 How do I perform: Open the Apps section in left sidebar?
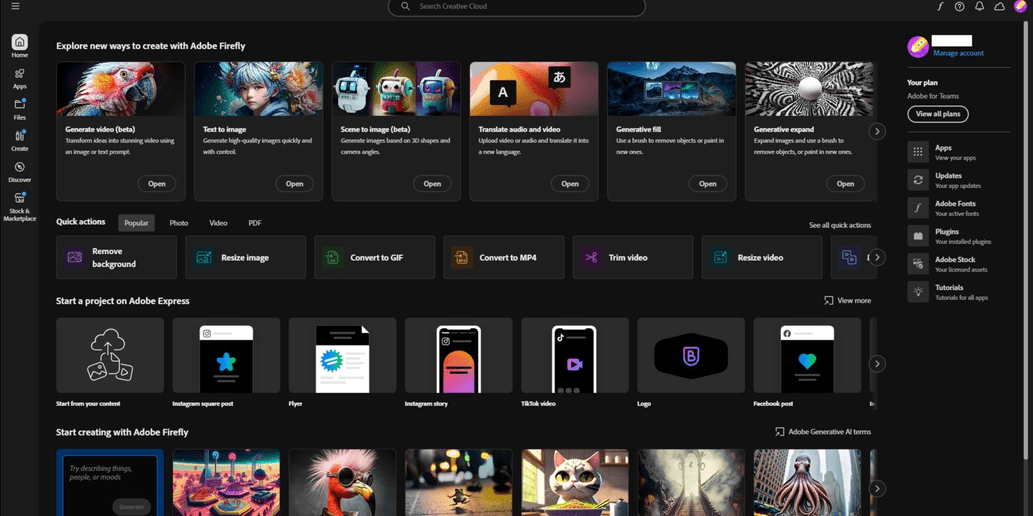pos(19,78)
